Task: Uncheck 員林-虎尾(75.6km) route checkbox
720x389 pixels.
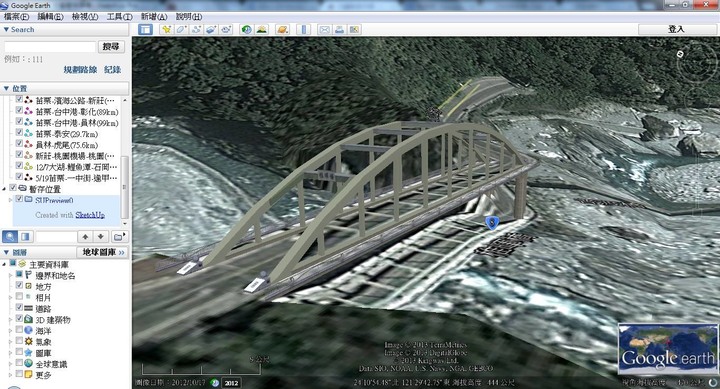Action: pyautogui.click(x=19, y=143)
